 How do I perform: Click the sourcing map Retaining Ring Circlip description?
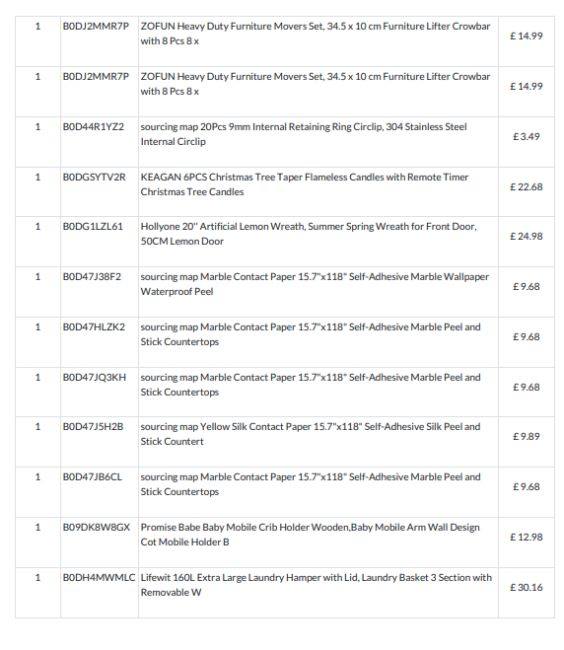(303, 134)
